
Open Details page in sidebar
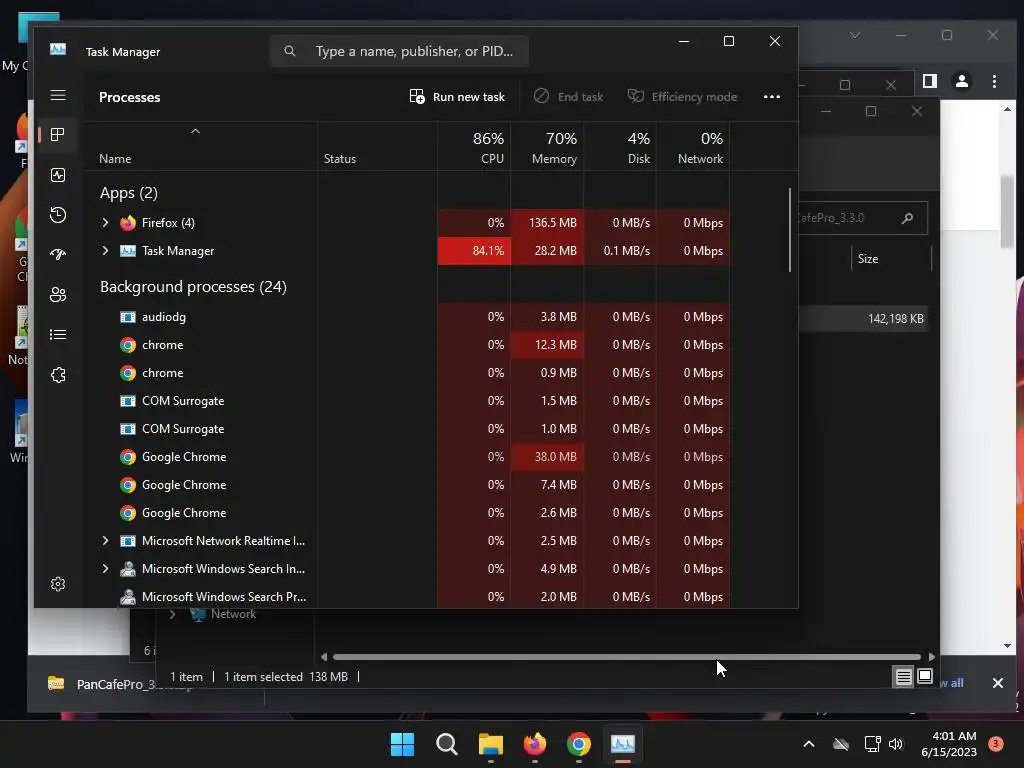[58, 334]
